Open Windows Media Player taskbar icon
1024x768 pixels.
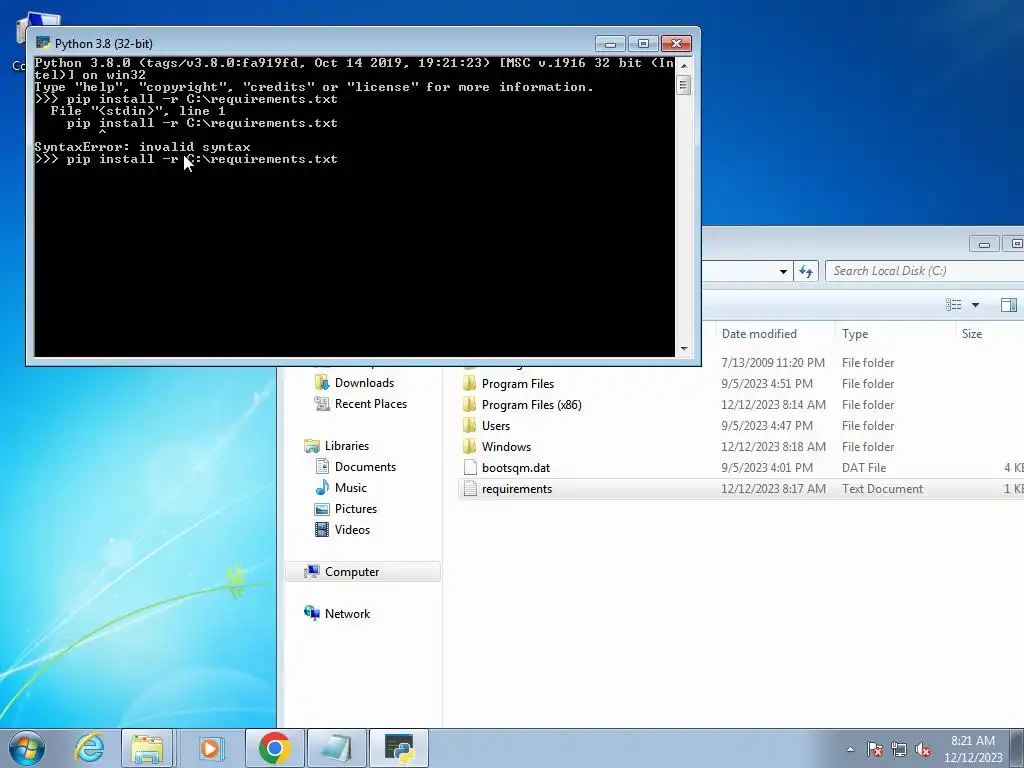pyautogui.click(x=211, y=748)
